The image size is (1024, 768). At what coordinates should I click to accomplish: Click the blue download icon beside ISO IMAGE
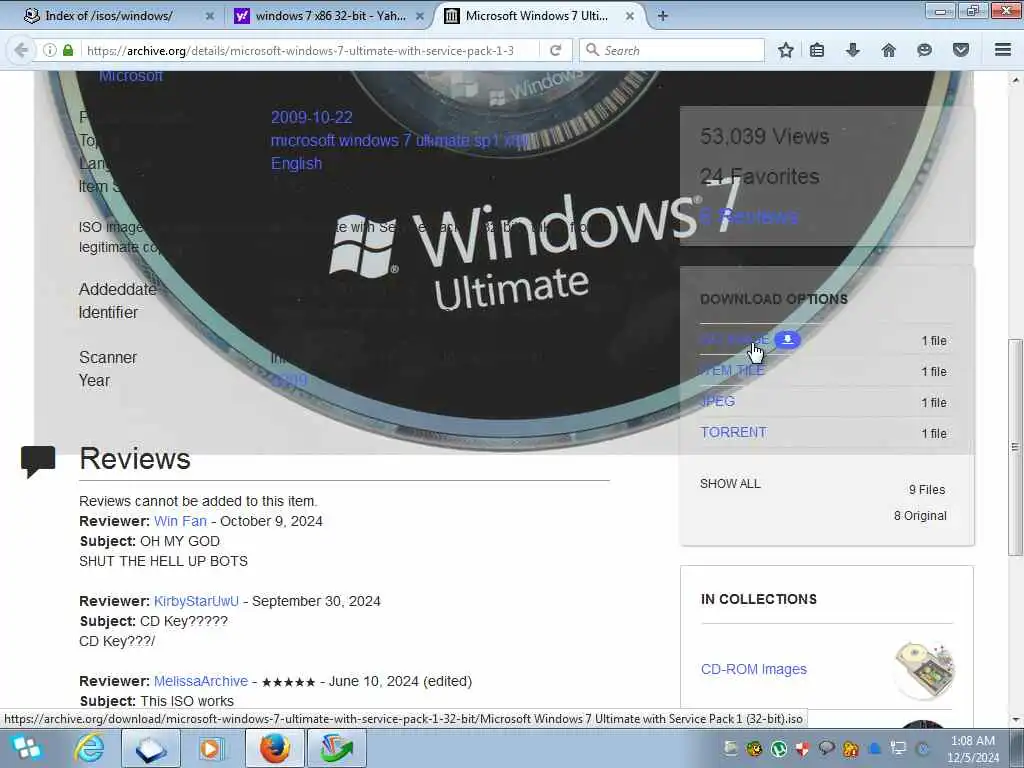click(788, 340)
